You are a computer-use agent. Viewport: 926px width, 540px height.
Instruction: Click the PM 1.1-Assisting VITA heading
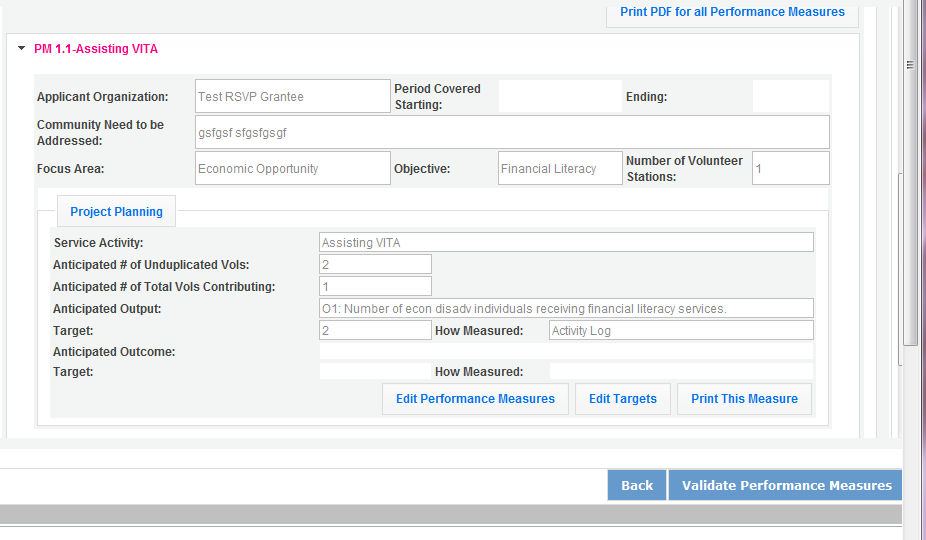pos(96,49)
